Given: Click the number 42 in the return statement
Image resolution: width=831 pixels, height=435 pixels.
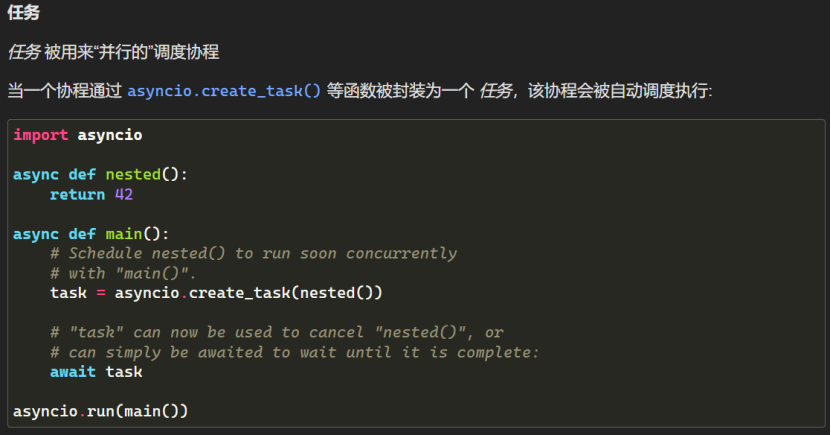Looking at the screenshot, I should point(124,194).
